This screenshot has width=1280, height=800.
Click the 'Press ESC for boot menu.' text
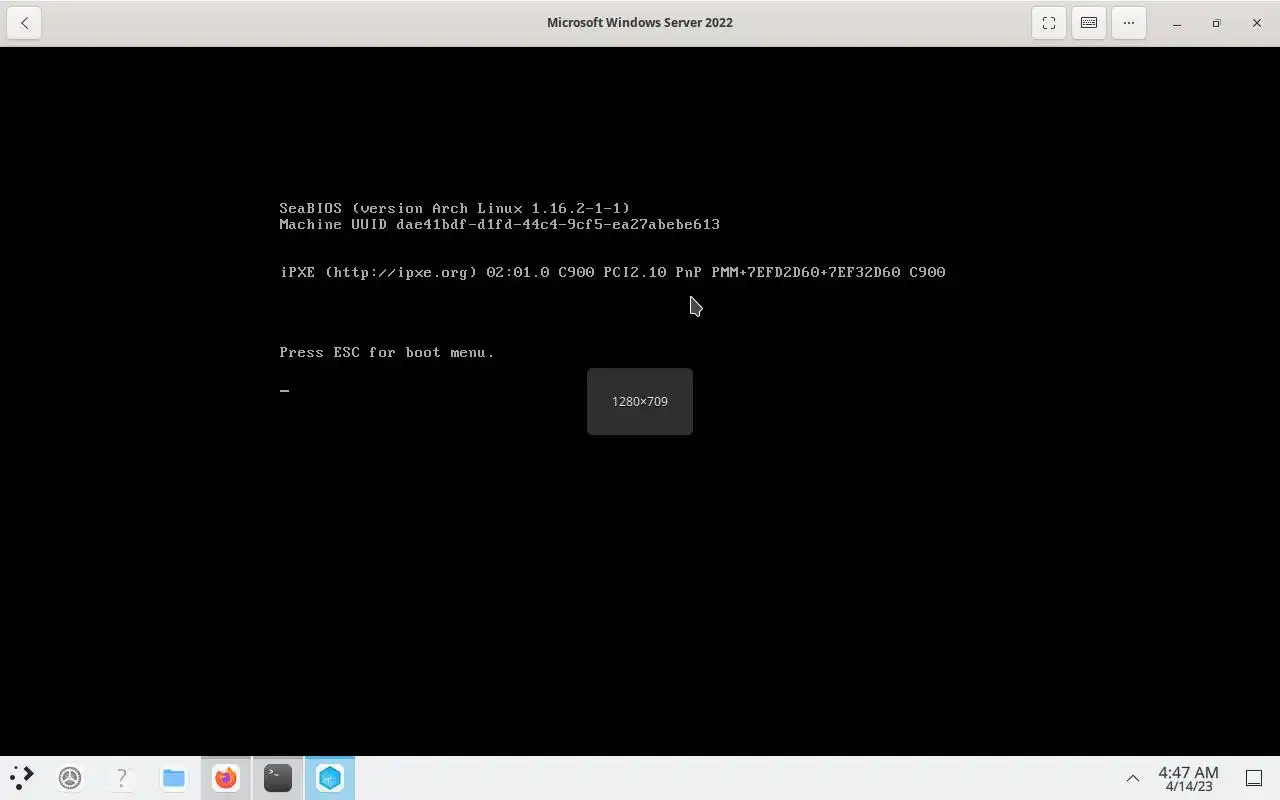[x=387, y=352]
